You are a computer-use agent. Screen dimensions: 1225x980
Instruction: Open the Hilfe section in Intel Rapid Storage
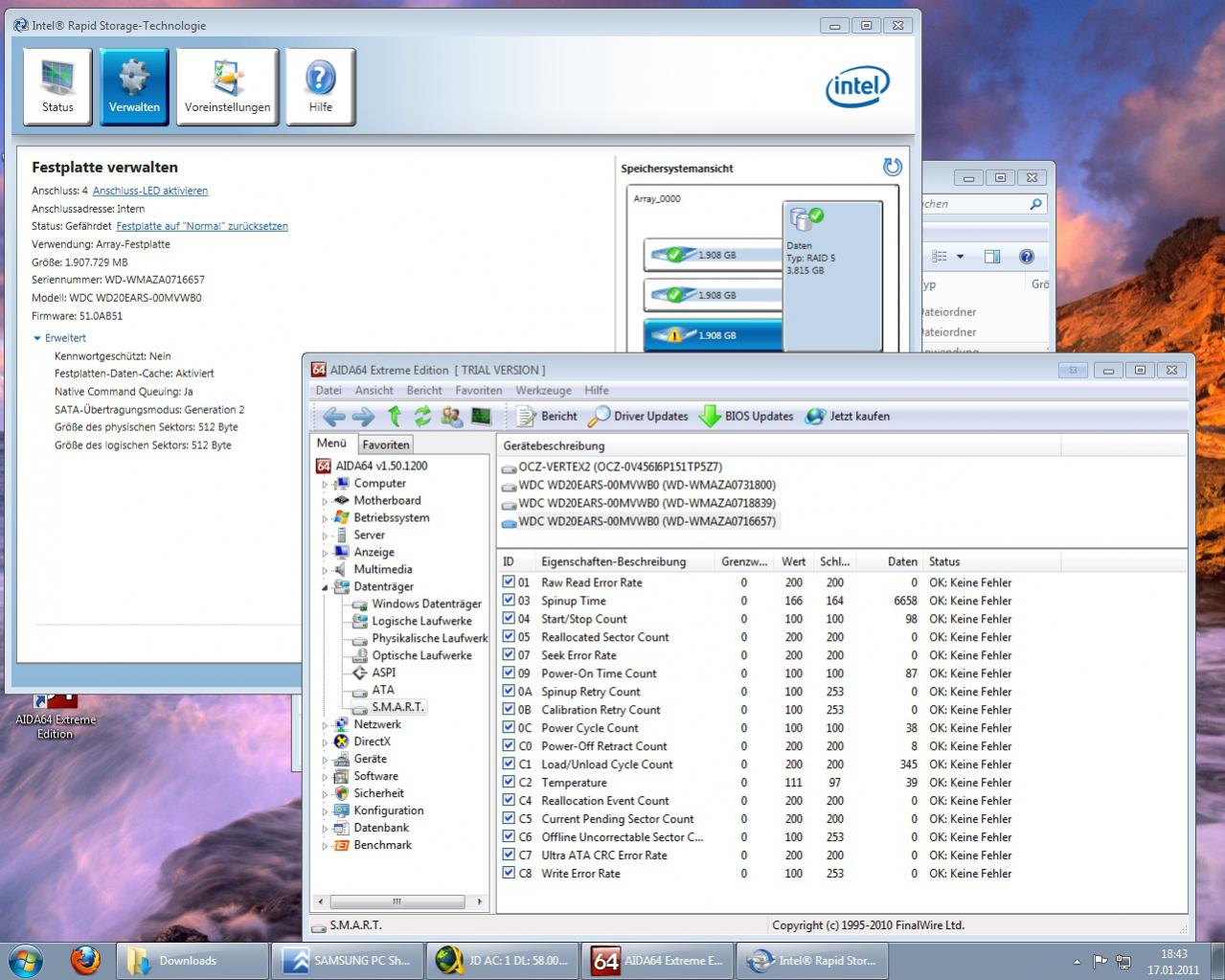[320, 87]
